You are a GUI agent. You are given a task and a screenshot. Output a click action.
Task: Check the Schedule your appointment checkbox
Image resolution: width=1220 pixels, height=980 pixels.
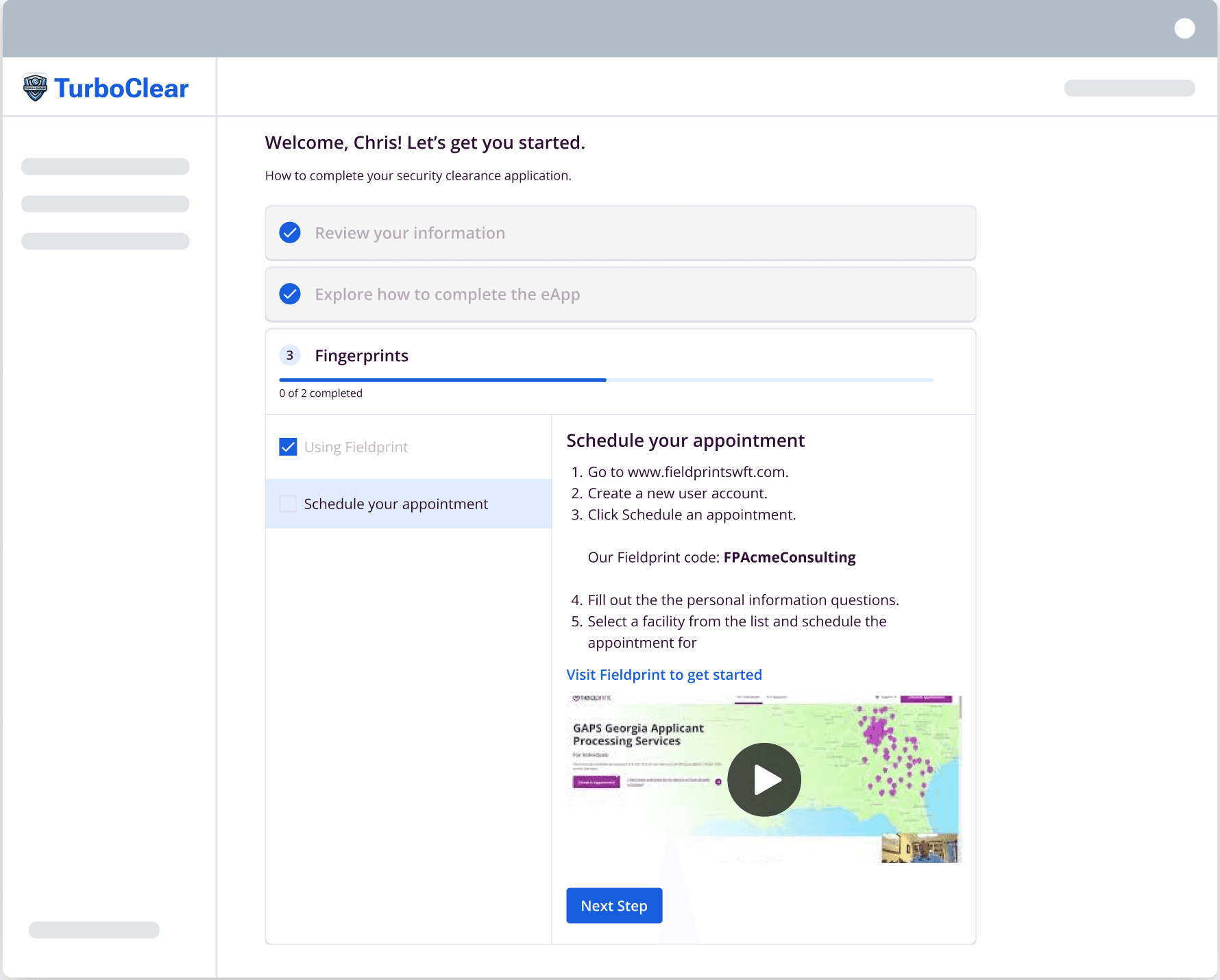pos(289,504)
